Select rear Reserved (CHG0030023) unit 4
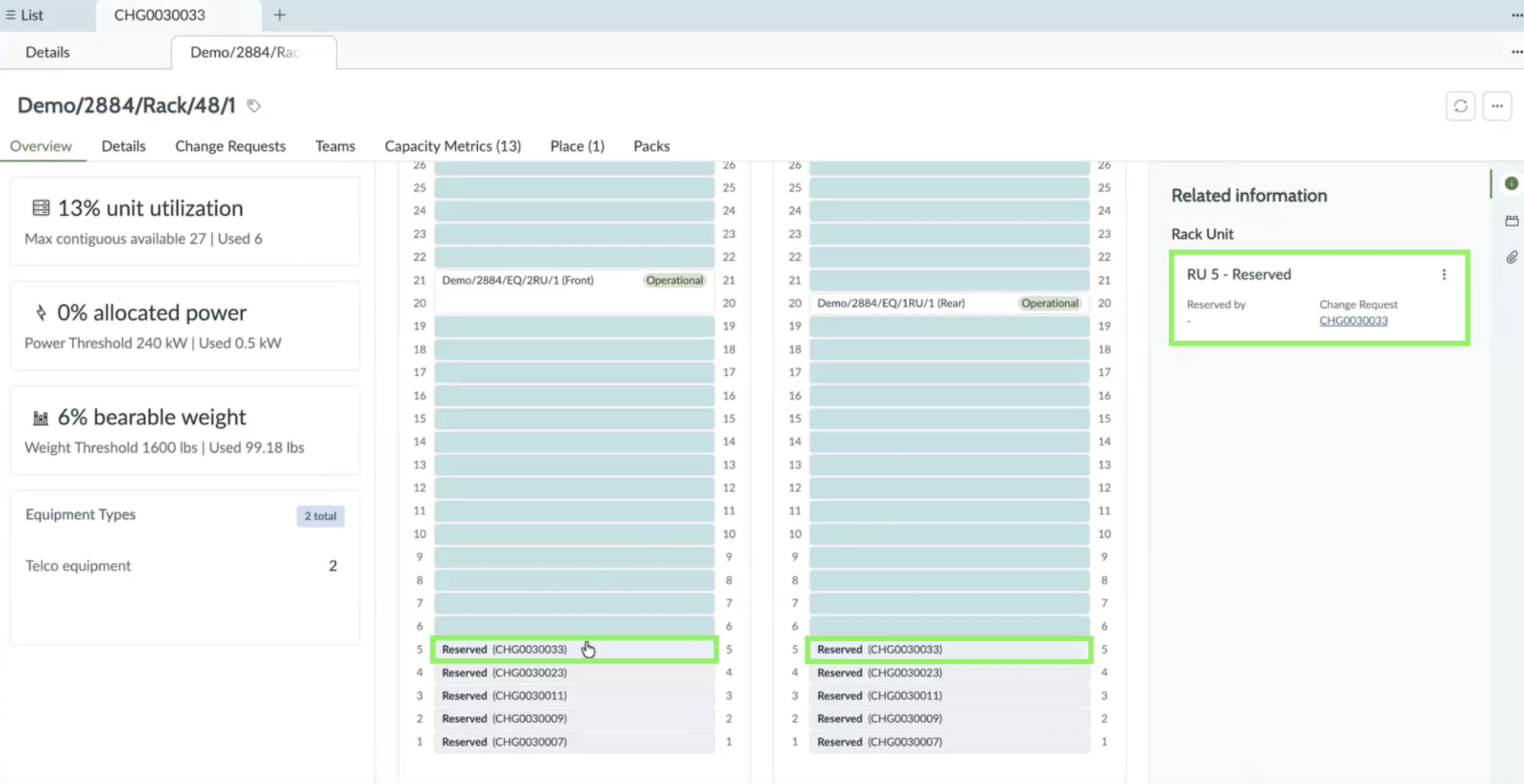The height and width of the screenshot is (784, 1524). 949,673
